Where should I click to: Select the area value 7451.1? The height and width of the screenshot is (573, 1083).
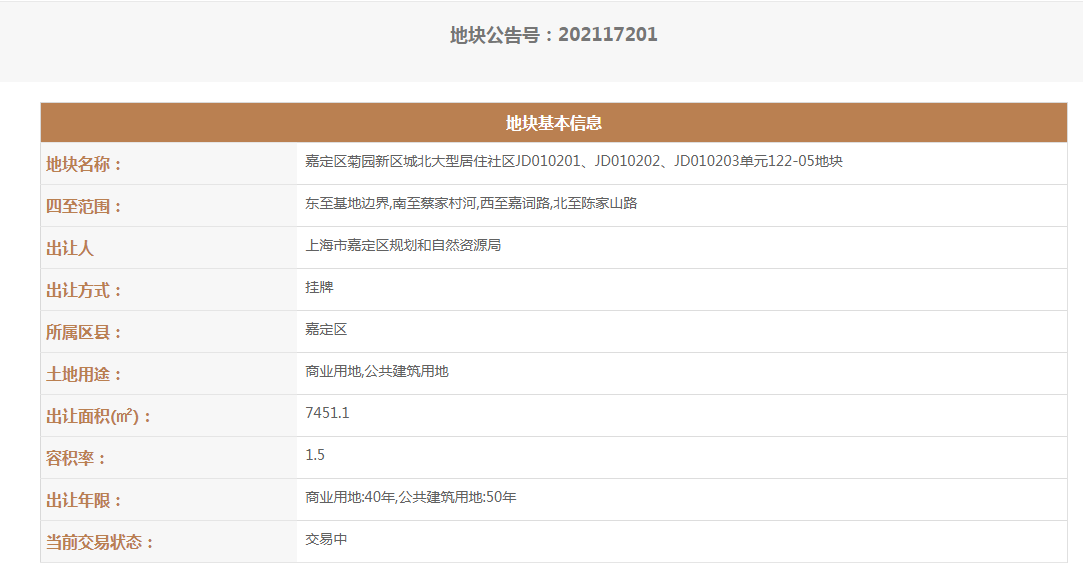327,413
